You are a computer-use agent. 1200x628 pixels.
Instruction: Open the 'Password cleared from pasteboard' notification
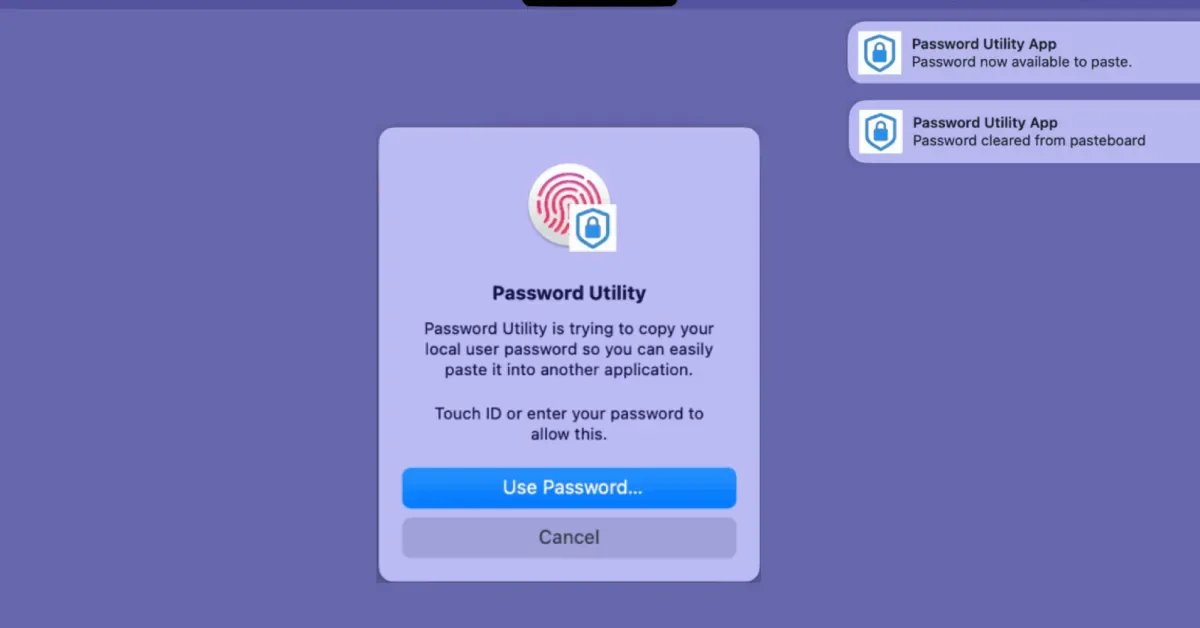[1023, 131]
